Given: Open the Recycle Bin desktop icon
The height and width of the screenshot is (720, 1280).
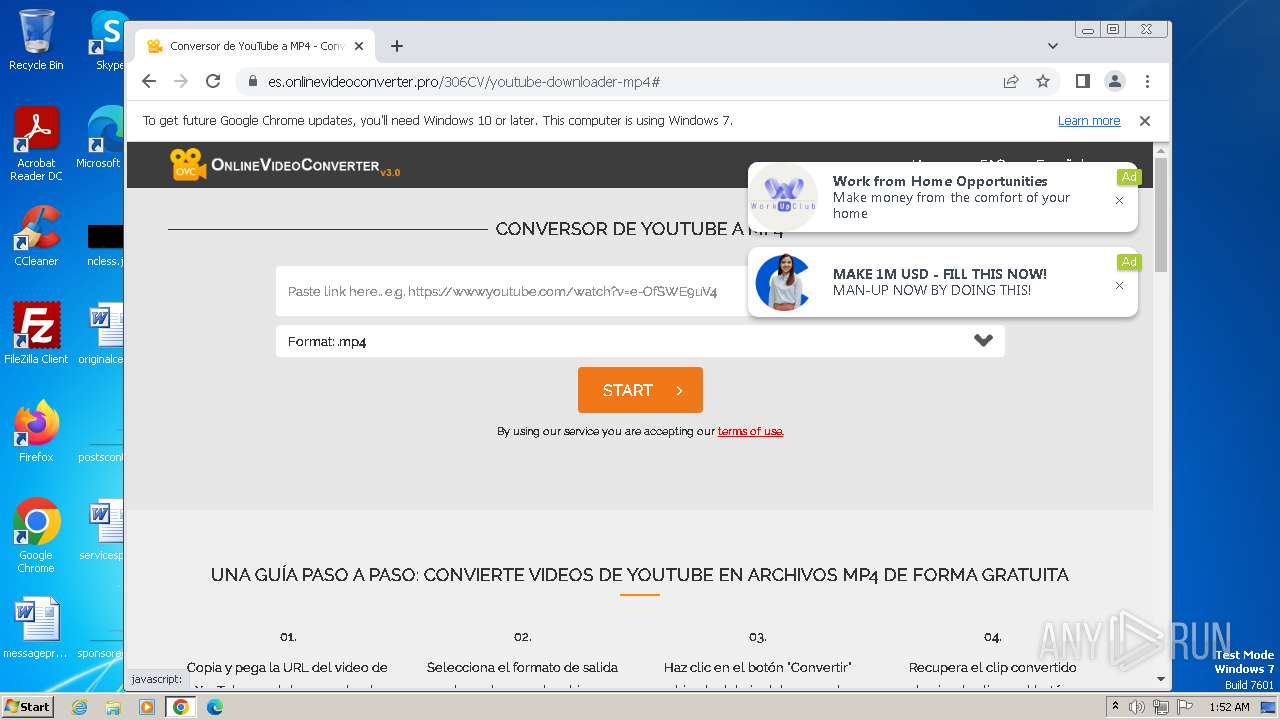Looking at the screenshot, I should pos(36,40).
